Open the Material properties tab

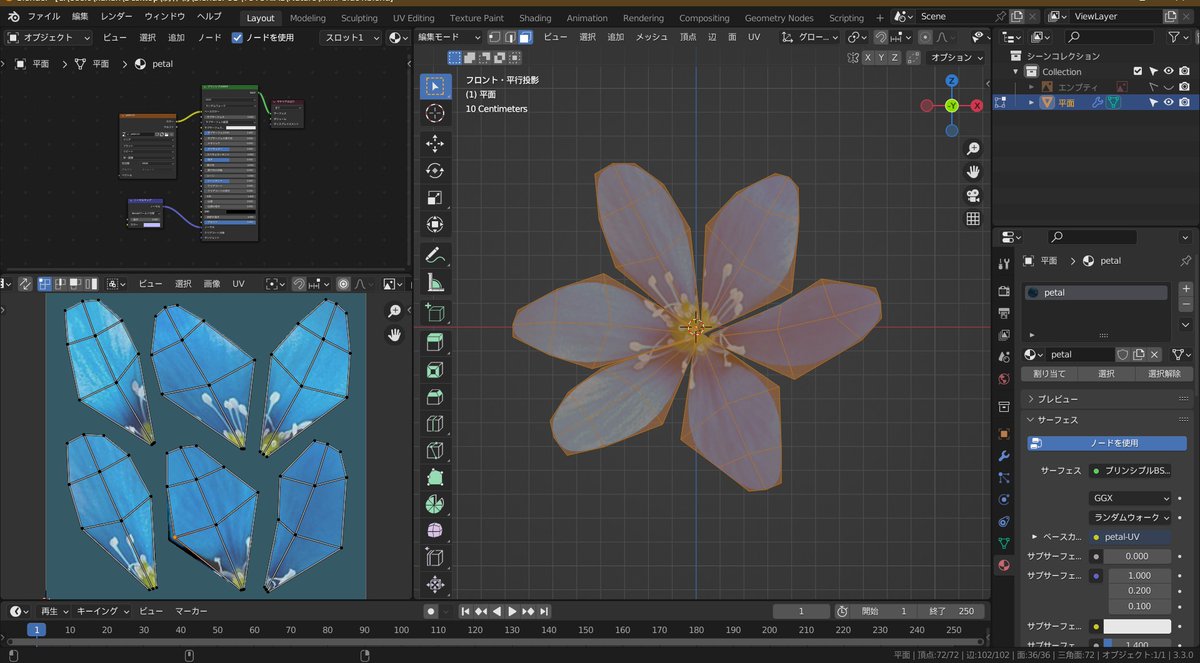pos(1004,565)
